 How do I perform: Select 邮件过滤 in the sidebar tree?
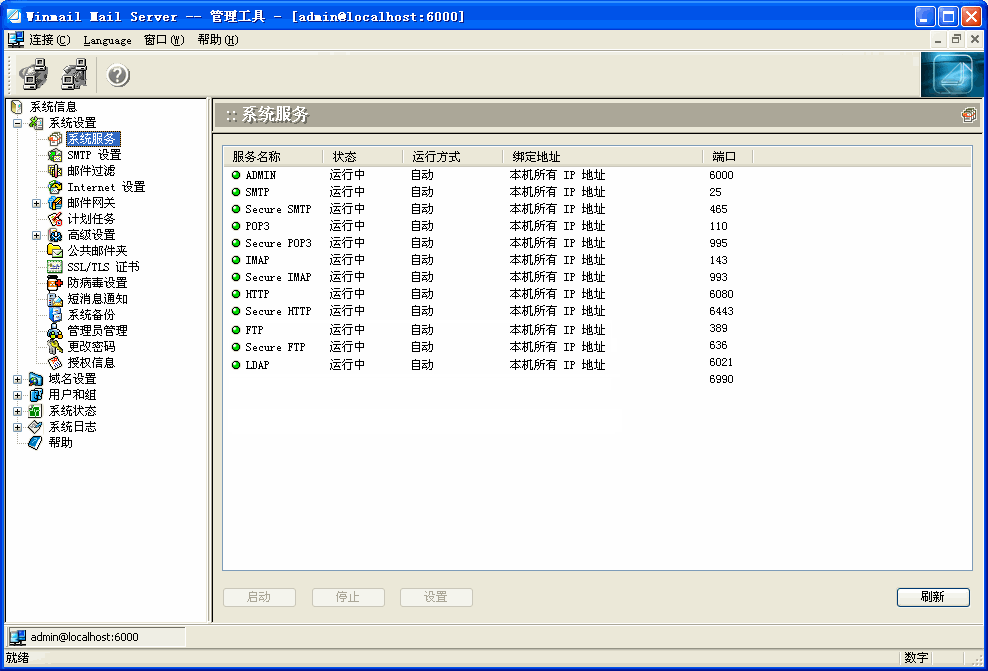pyautogui.click(x=90, y=171)
